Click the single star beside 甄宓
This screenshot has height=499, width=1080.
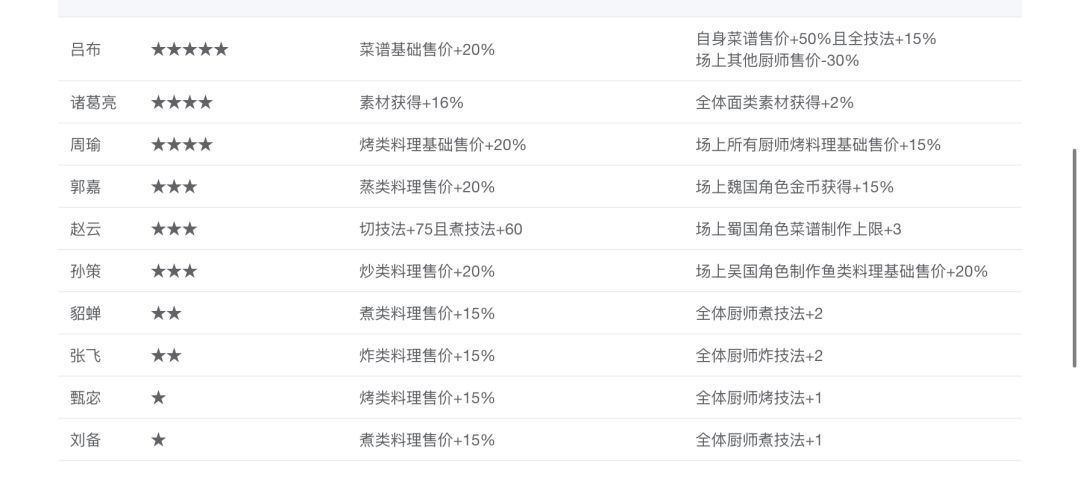pyautogui.click(x=158, y=398)
